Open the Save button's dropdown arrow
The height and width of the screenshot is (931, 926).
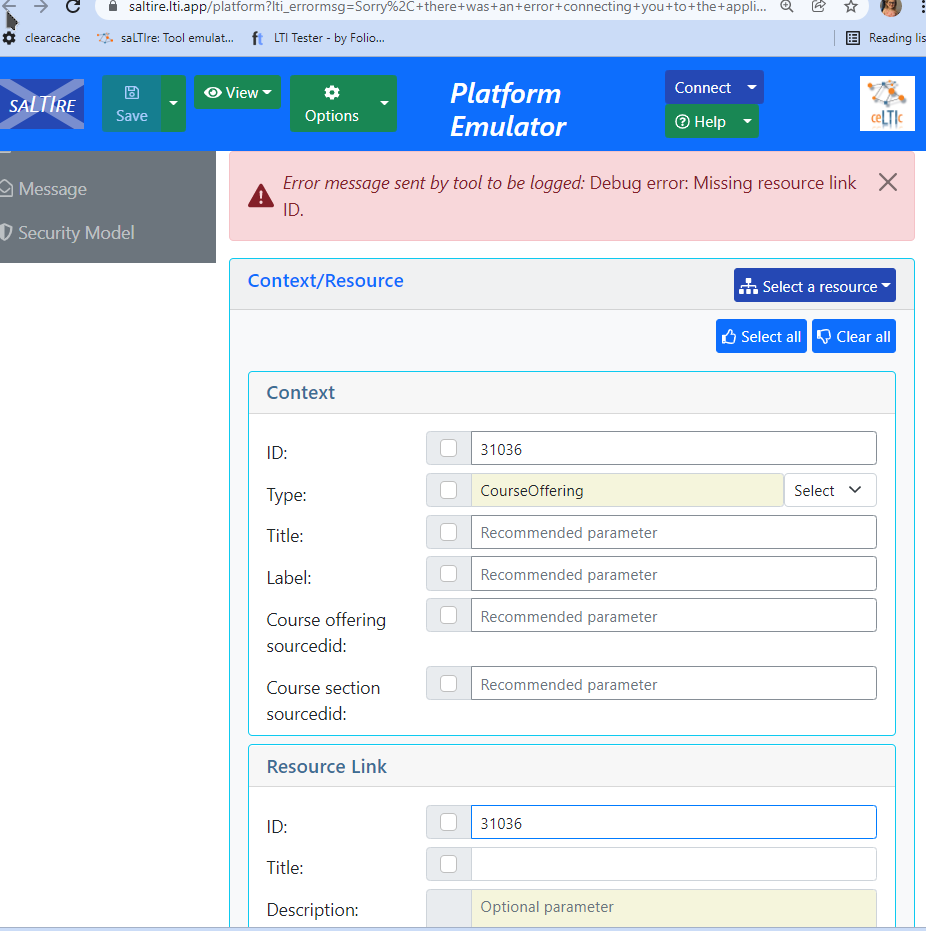pyautogui.click(x=172, y=103)
